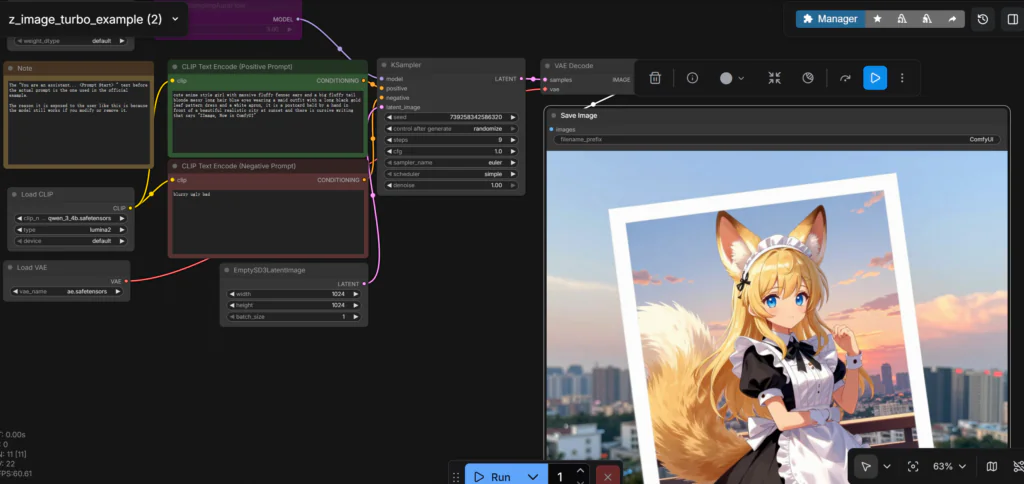Click the star favorites icon
The height and width of the screenshot is (484, 1024).
click(x=877, y=19)
